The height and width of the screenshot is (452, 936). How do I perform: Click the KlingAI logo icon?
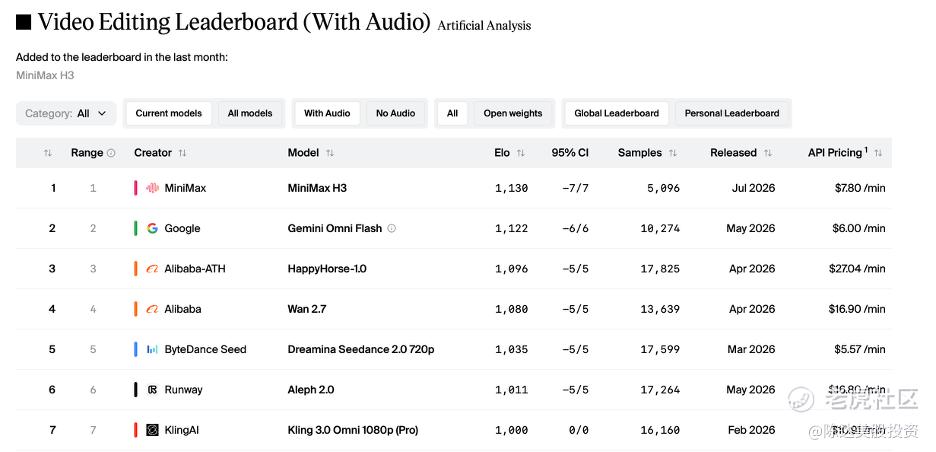click(x=152, y=430)
